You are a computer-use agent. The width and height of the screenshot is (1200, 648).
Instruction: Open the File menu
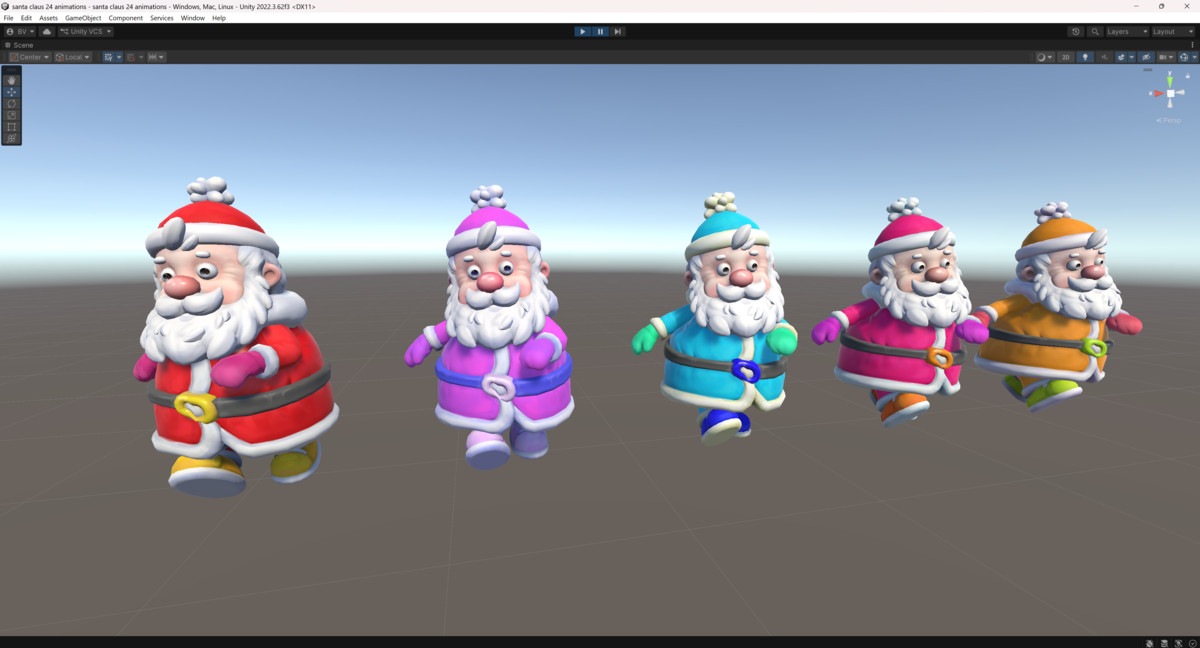[9, 18]
